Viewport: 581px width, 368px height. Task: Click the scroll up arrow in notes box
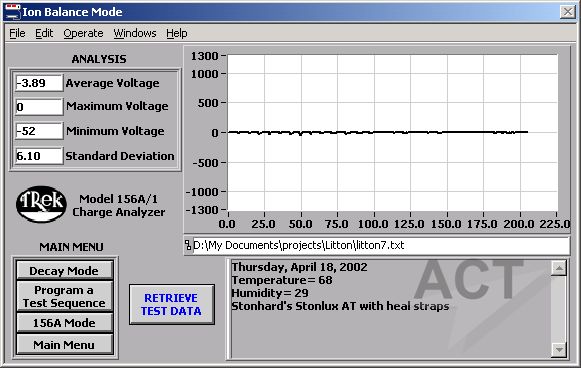click(559, 268)
